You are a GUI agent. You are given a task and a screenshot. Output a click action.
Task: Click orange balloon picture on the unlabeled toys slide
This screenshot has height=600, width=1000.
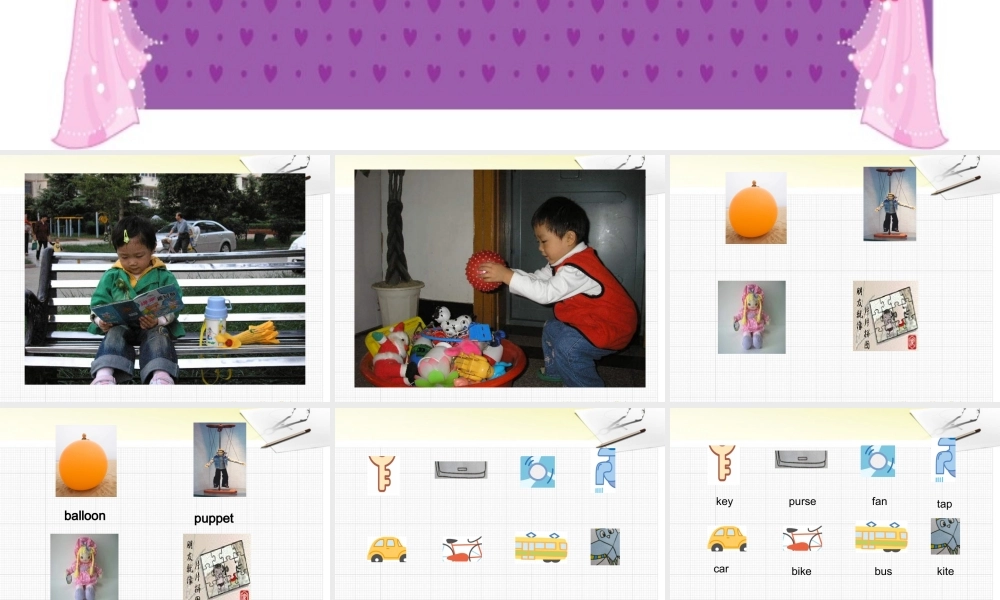[x=756, y=208]
